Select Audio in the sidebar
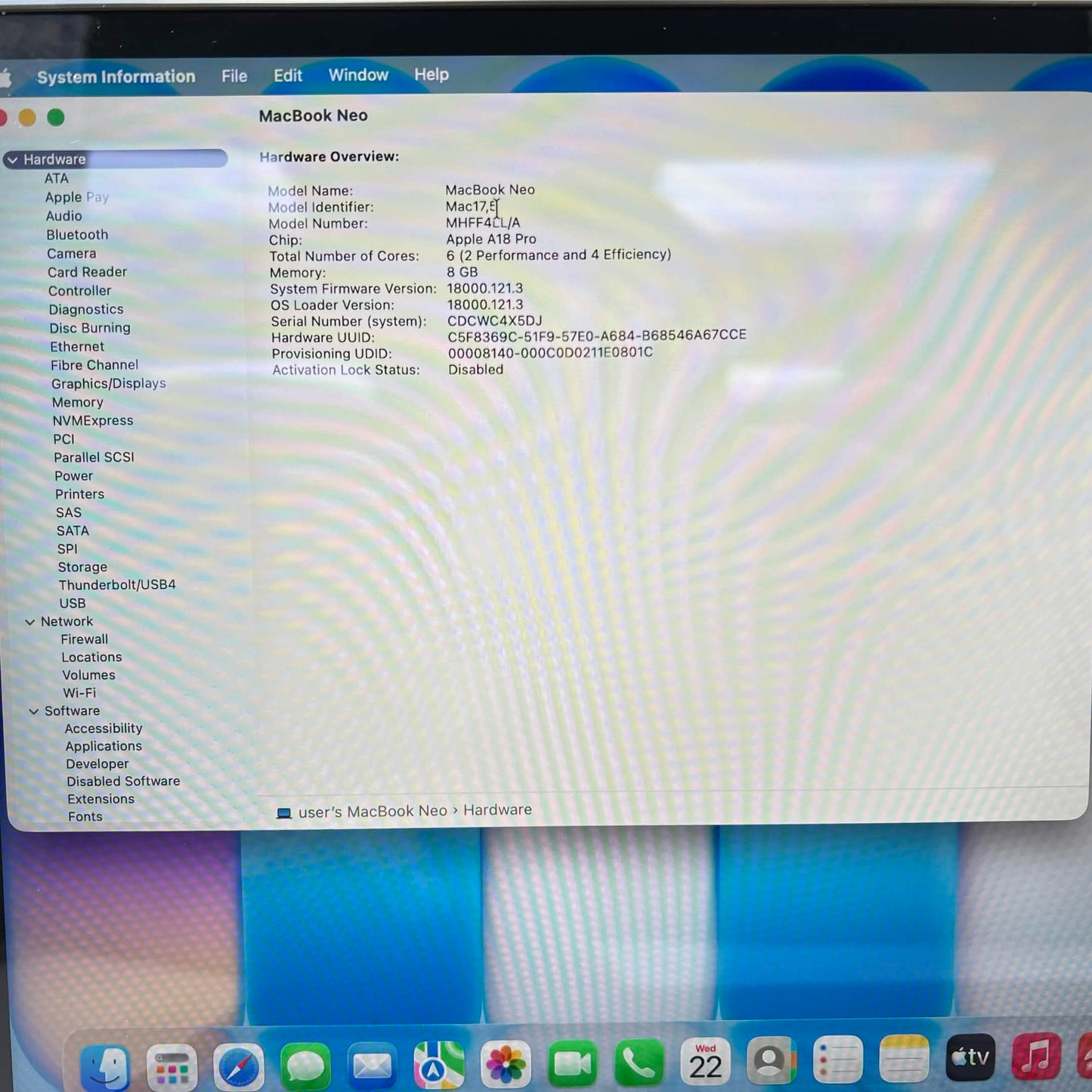1092x1092 pixels. point(64,216)
